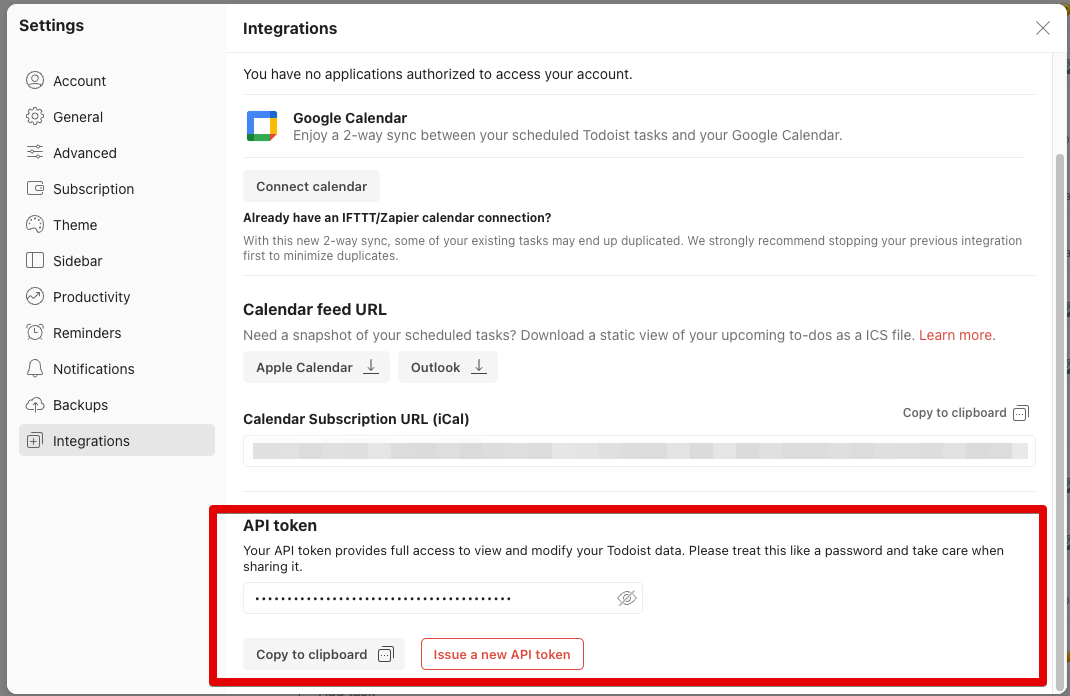The height and width of the screenshot is (696, 1070).
Task: Click the masked API token field
Action: [430, 598]
